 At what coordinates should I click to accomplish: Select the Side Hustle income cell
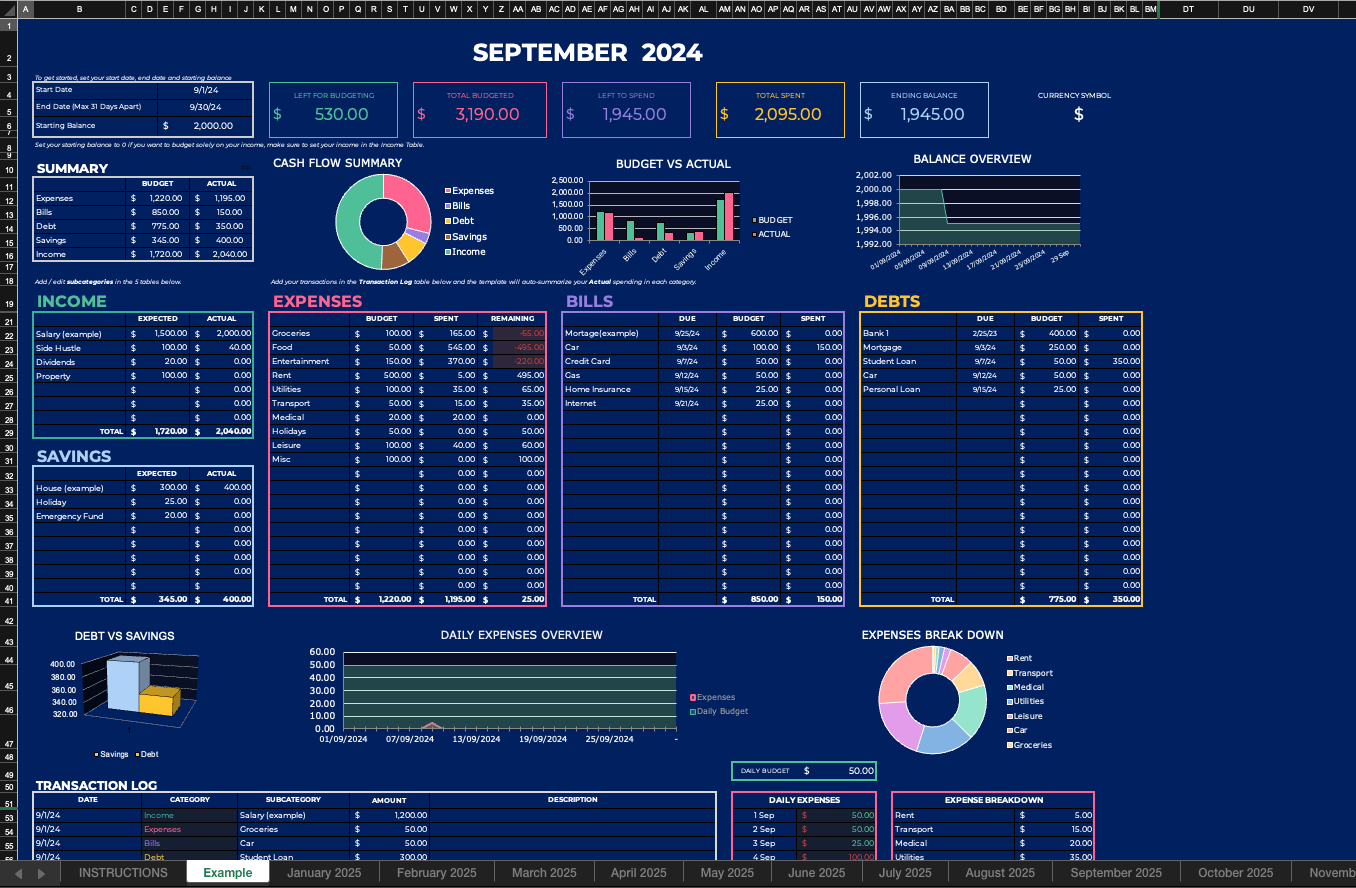coord(80,348)
